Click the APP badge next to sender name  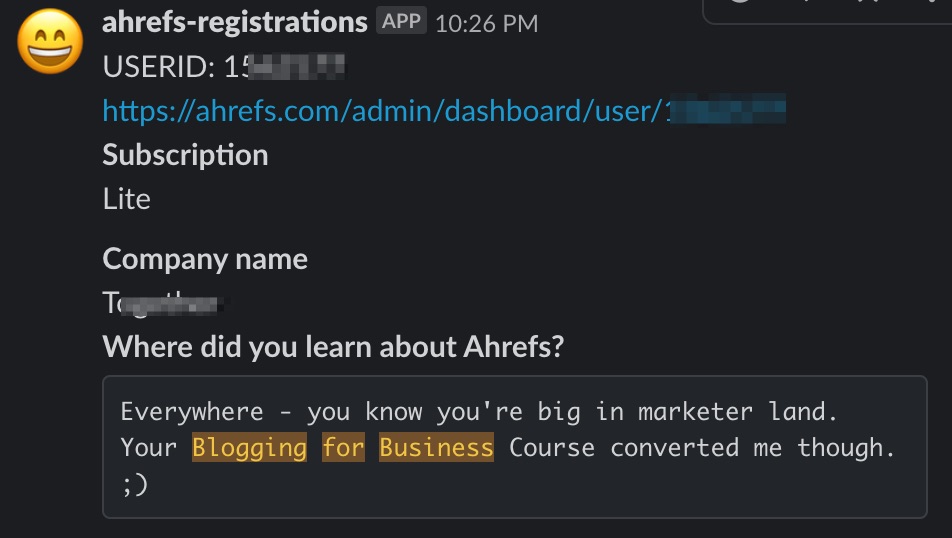click(401, 21)
